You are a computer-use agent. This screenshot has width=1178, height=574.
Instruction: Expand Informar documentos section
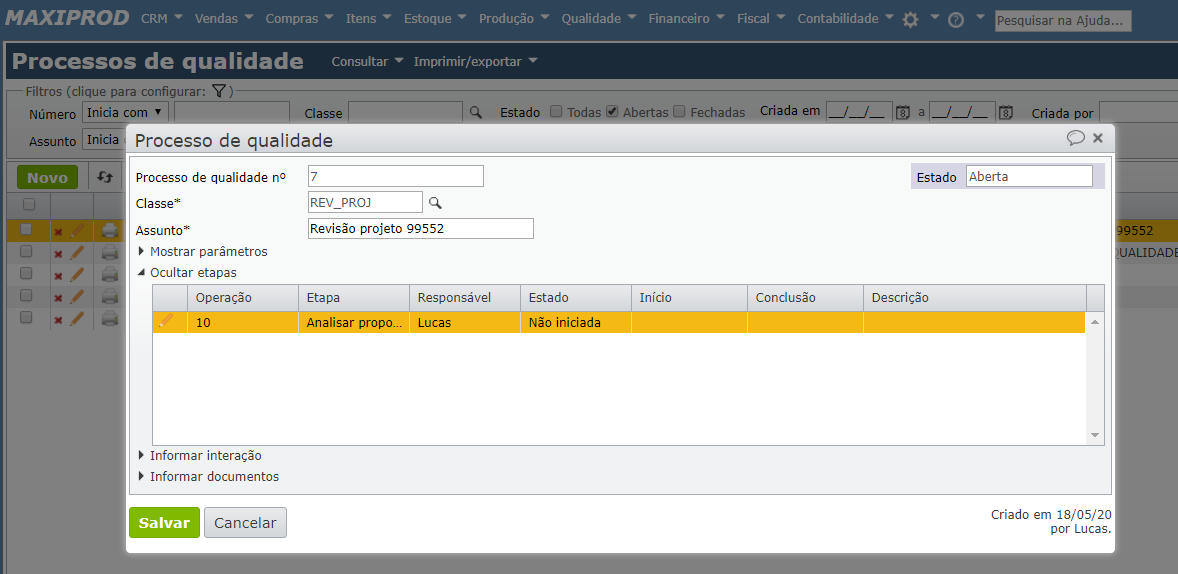208,476
